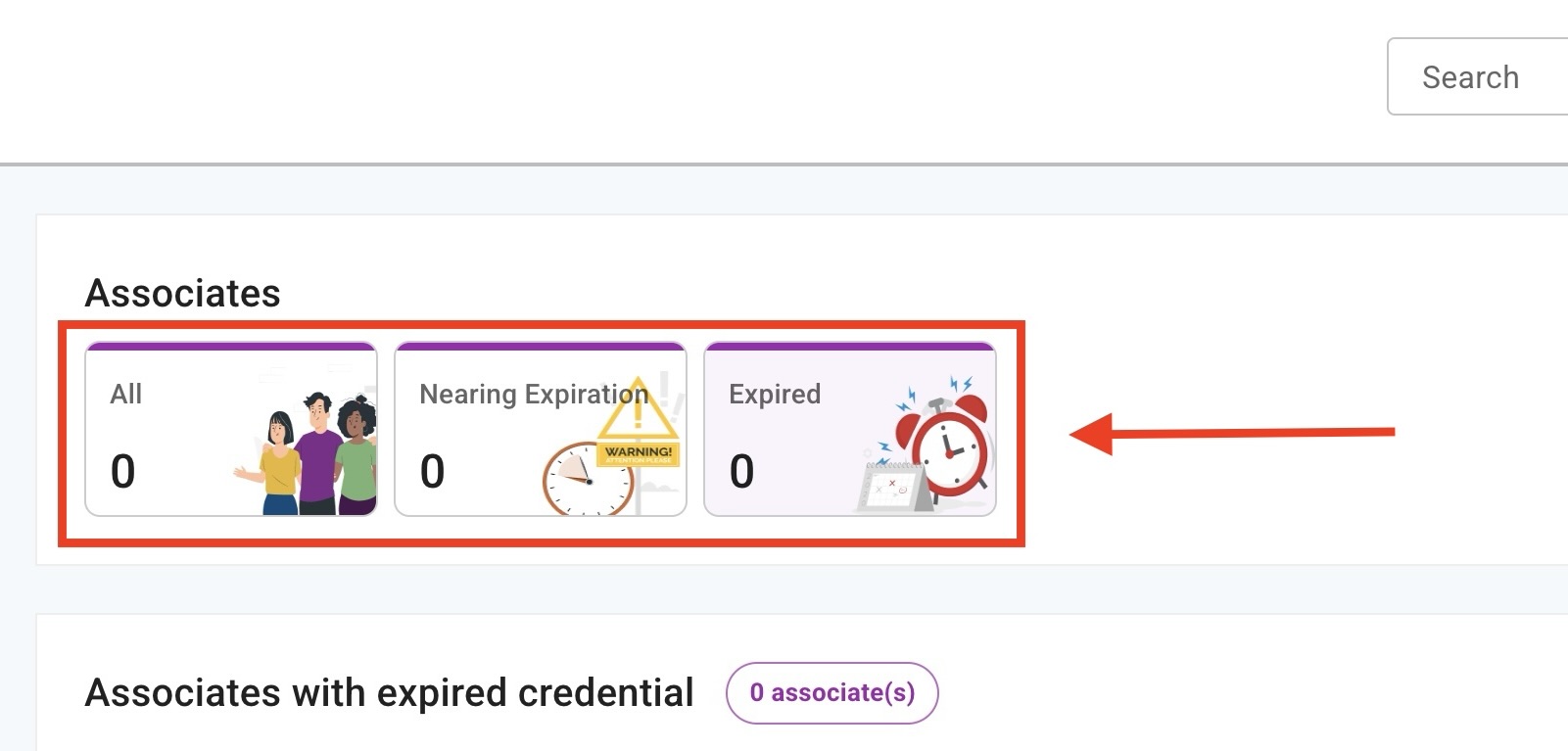1568x751 pixels.
Task: Click the man in purple shirt illustration
Action: 317,455
